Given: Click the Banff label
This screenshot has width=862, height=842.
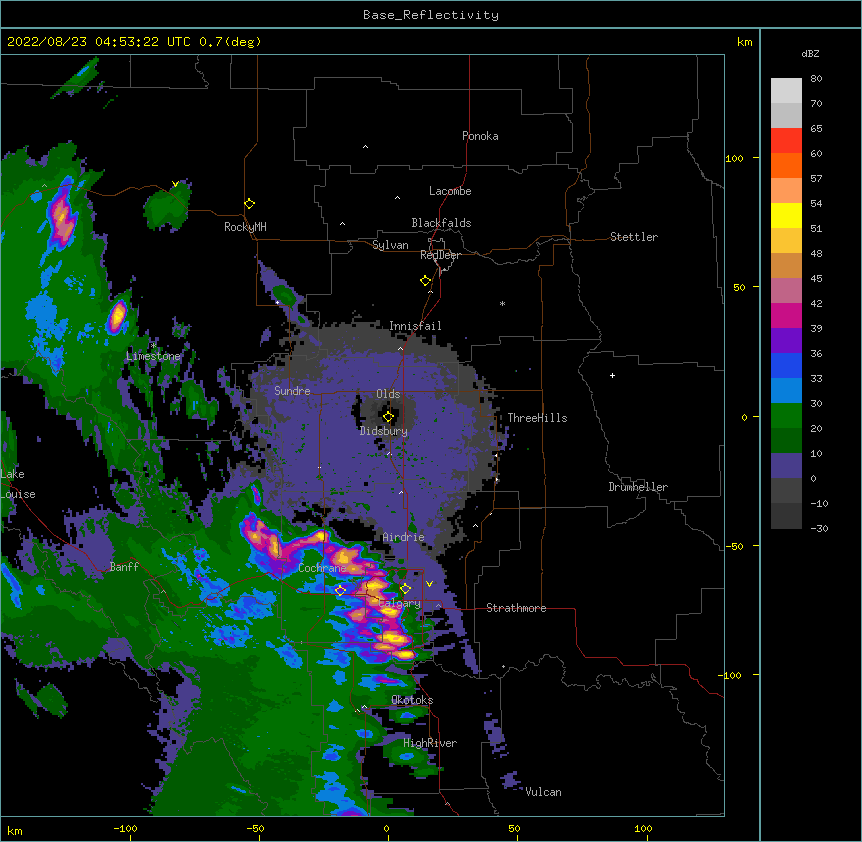Looking at the screenshot, I should pos(124,567).
